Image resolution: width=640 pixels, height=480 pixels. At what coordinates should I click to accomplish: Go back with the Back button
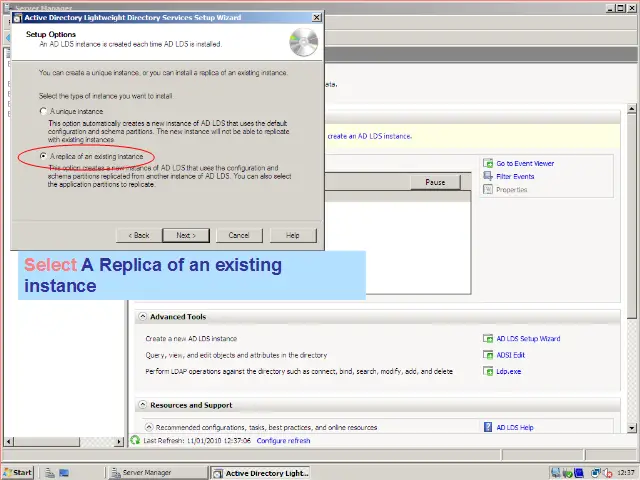[x=139, y=236]
